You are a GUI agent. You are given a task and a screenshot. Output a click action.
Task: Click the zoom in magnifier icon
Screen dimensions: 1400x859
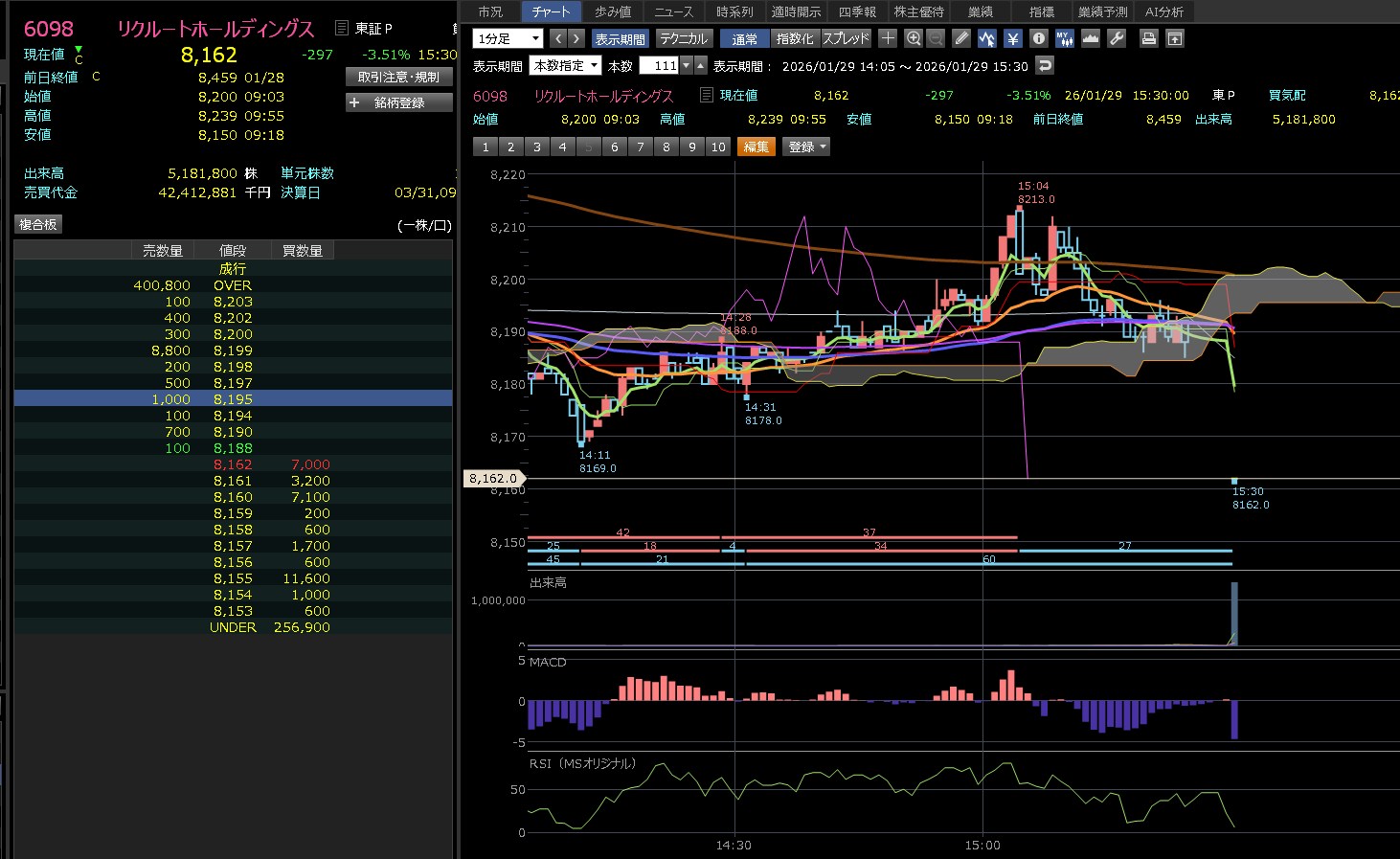pyautogui.click(x=914, y=38)
